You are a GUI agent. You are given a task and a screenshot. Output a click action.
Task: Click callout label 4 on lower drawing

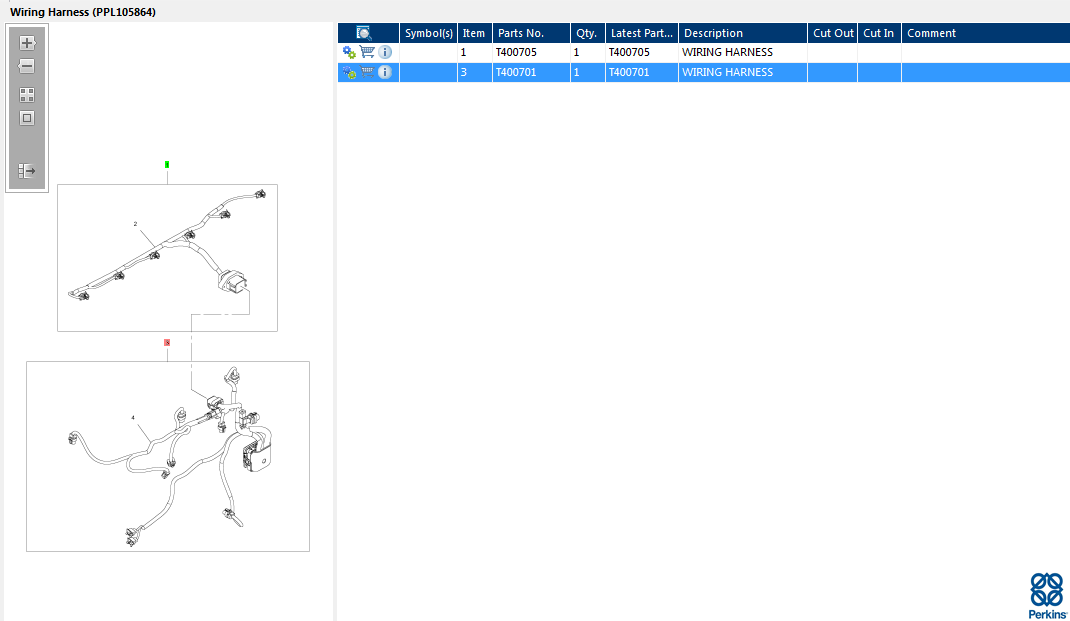point(133,418)
